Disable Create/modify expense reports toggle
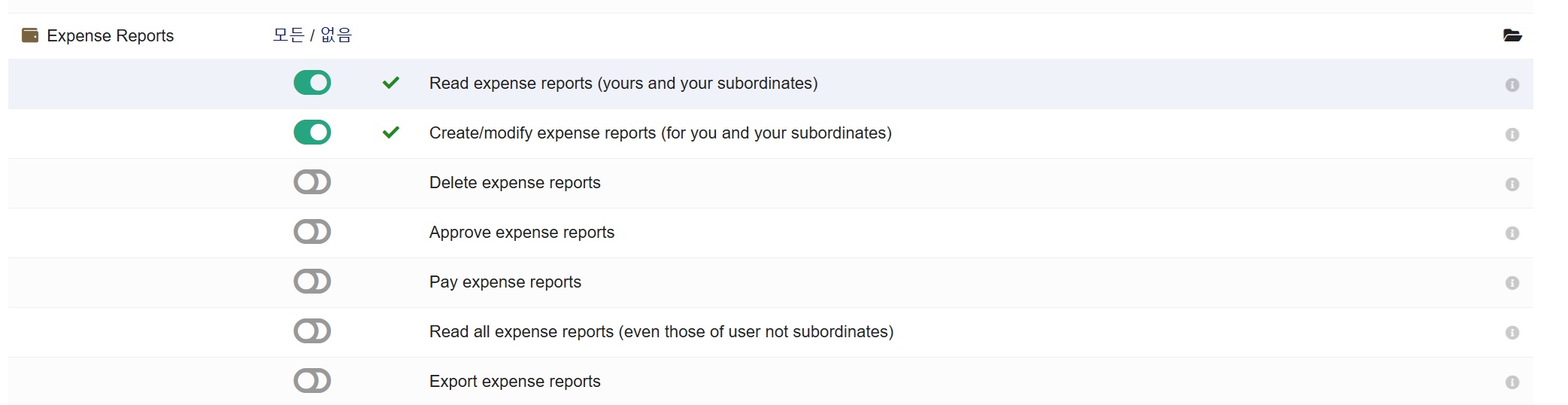Image resolution: width=1568 pixels, height=405 pixels. [x=312, y=132]
